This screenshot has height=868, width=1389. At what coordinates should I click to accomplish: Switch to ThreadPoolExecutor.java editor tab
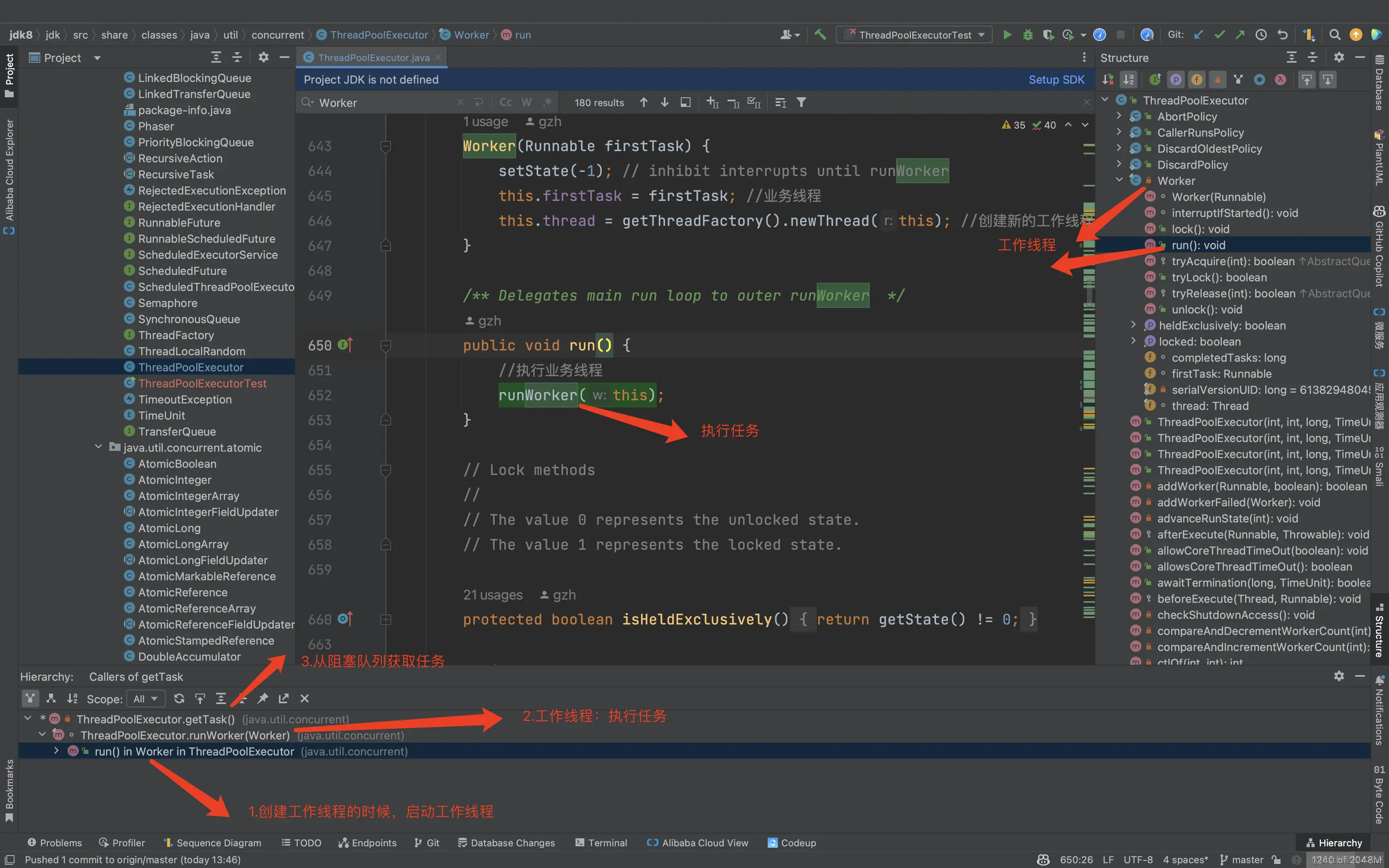(372, 57)
